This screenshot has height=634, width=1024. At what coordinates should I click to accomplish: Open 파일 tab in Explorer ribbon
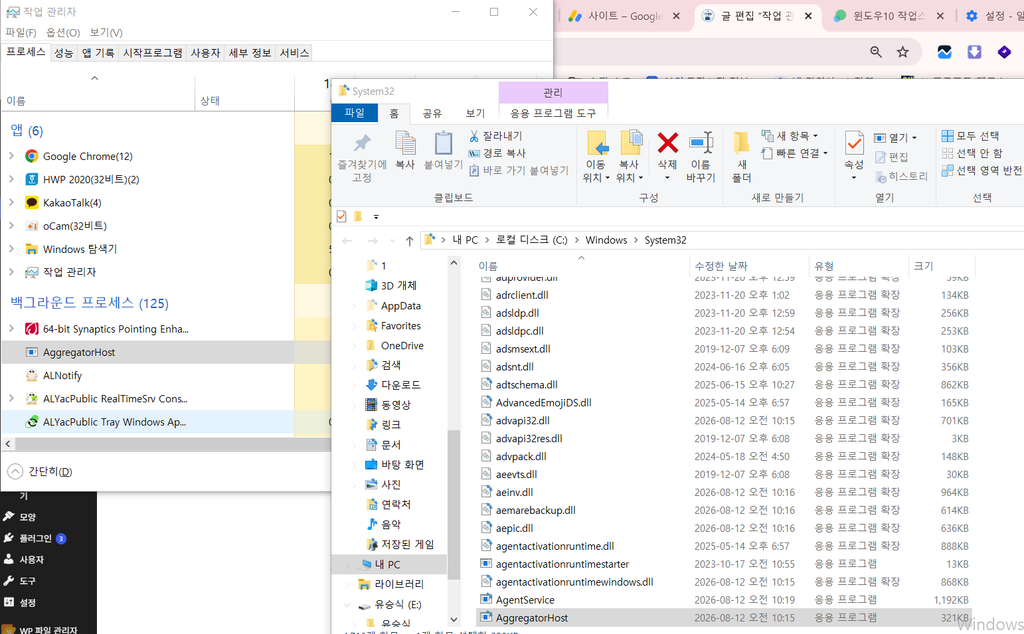[355, 113]
